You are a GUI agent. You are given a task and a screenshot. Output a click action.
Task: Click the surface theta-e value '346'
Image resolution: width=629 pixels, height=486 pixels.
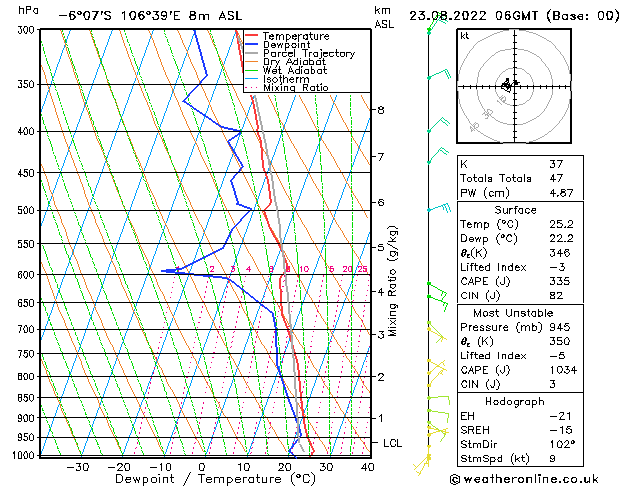[x=560, y=253]
